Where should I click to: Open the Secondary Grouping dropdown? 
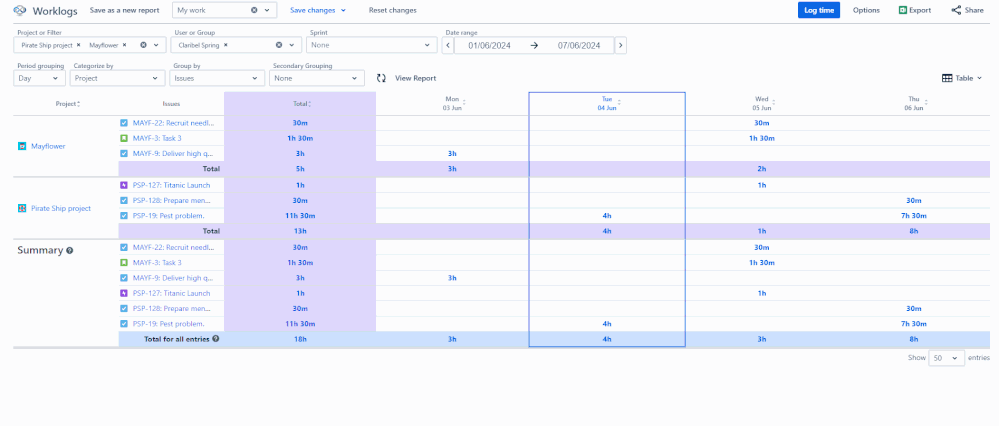(317, 78)
